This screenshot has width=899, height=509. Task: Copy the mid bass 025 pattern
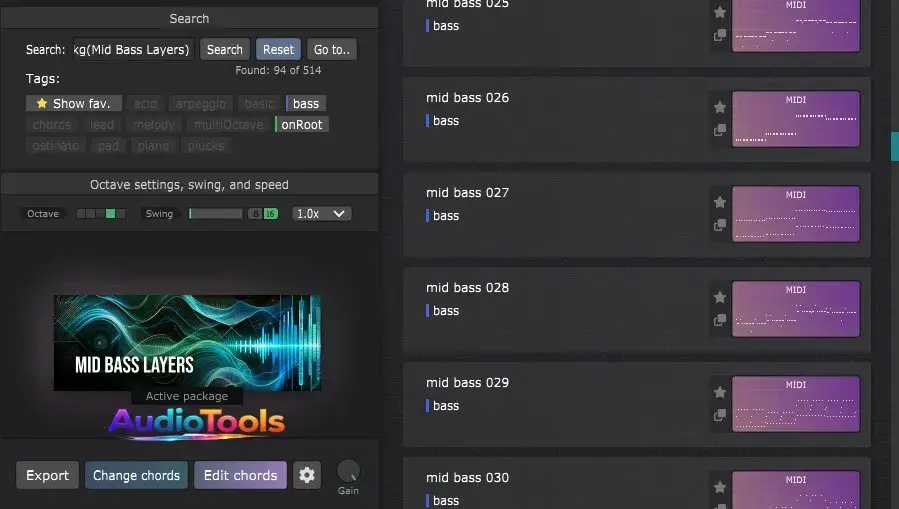[720, 35]
